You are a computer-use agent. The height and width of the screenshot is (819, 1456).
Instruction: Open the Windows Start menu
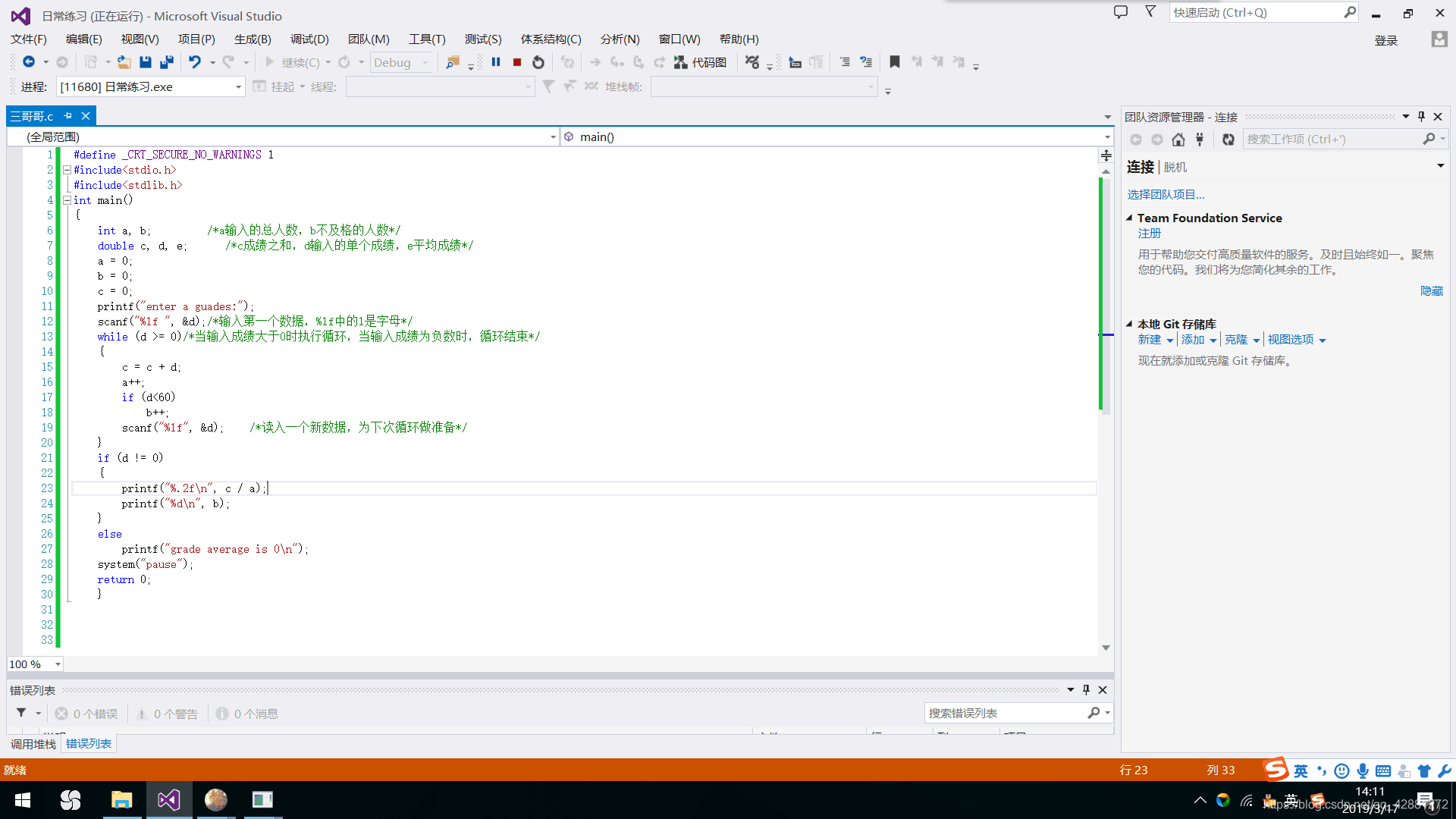(23, 800)
